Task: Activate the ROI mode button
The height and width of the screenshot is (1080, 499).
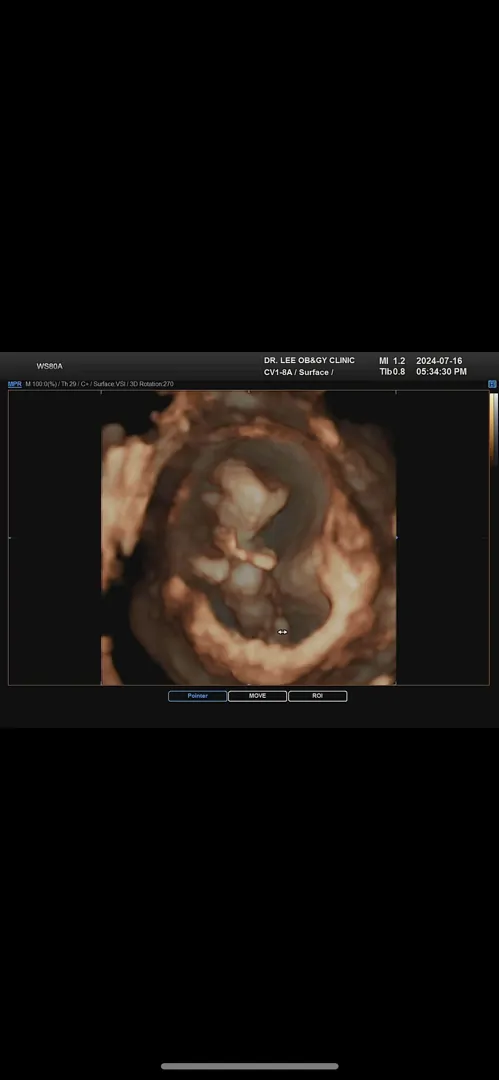Action: point(317,696)
